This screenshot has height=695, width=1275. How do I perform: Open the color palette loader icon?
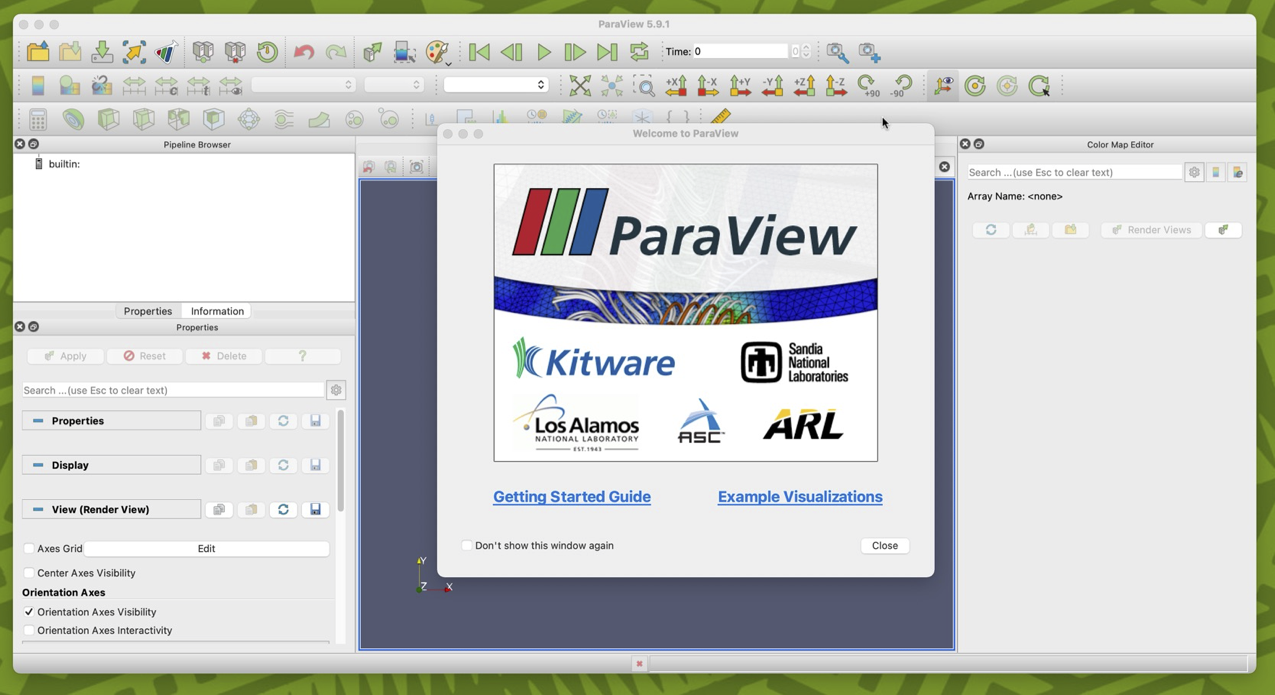pos(438,51)
